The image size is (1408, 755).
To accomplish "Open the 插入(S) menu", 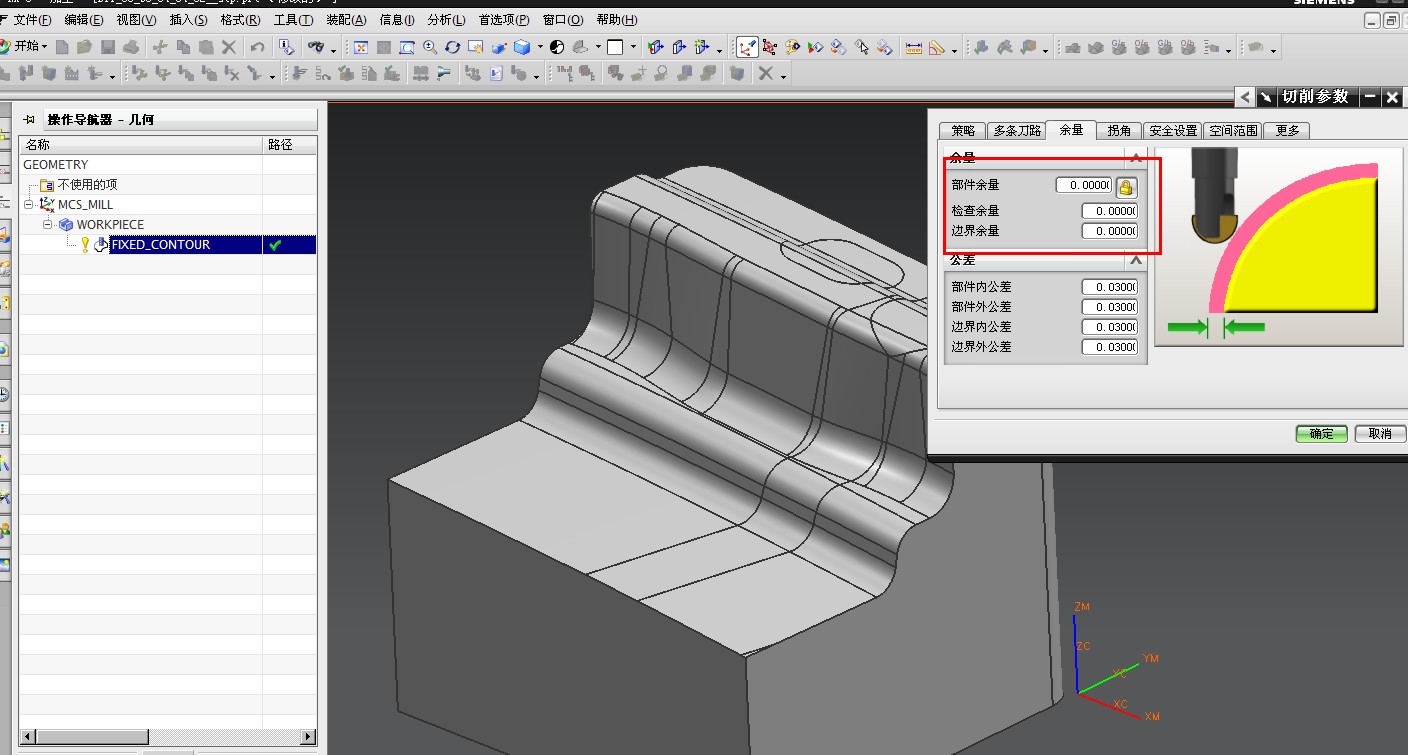I will point(188,20).
